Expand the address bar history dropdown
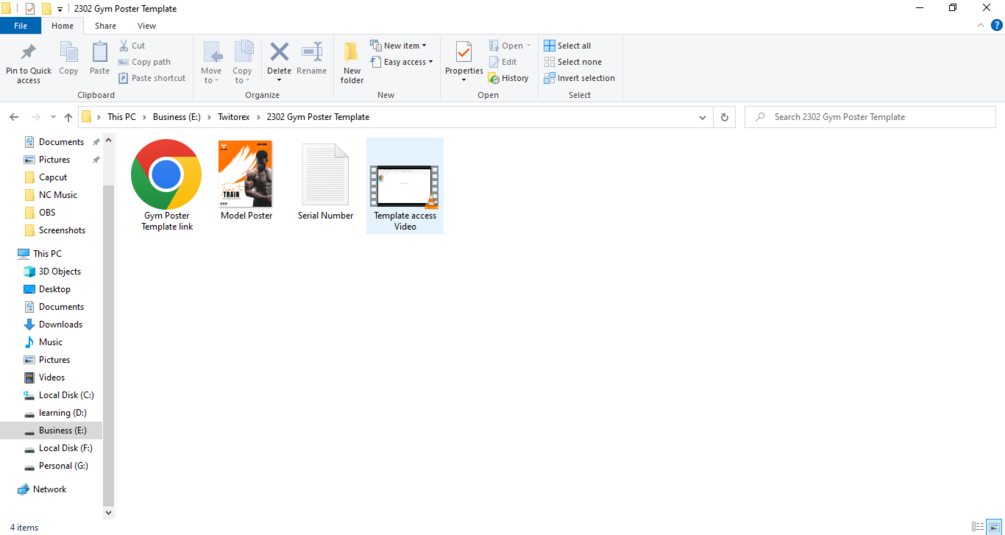 tap(702, 117)
